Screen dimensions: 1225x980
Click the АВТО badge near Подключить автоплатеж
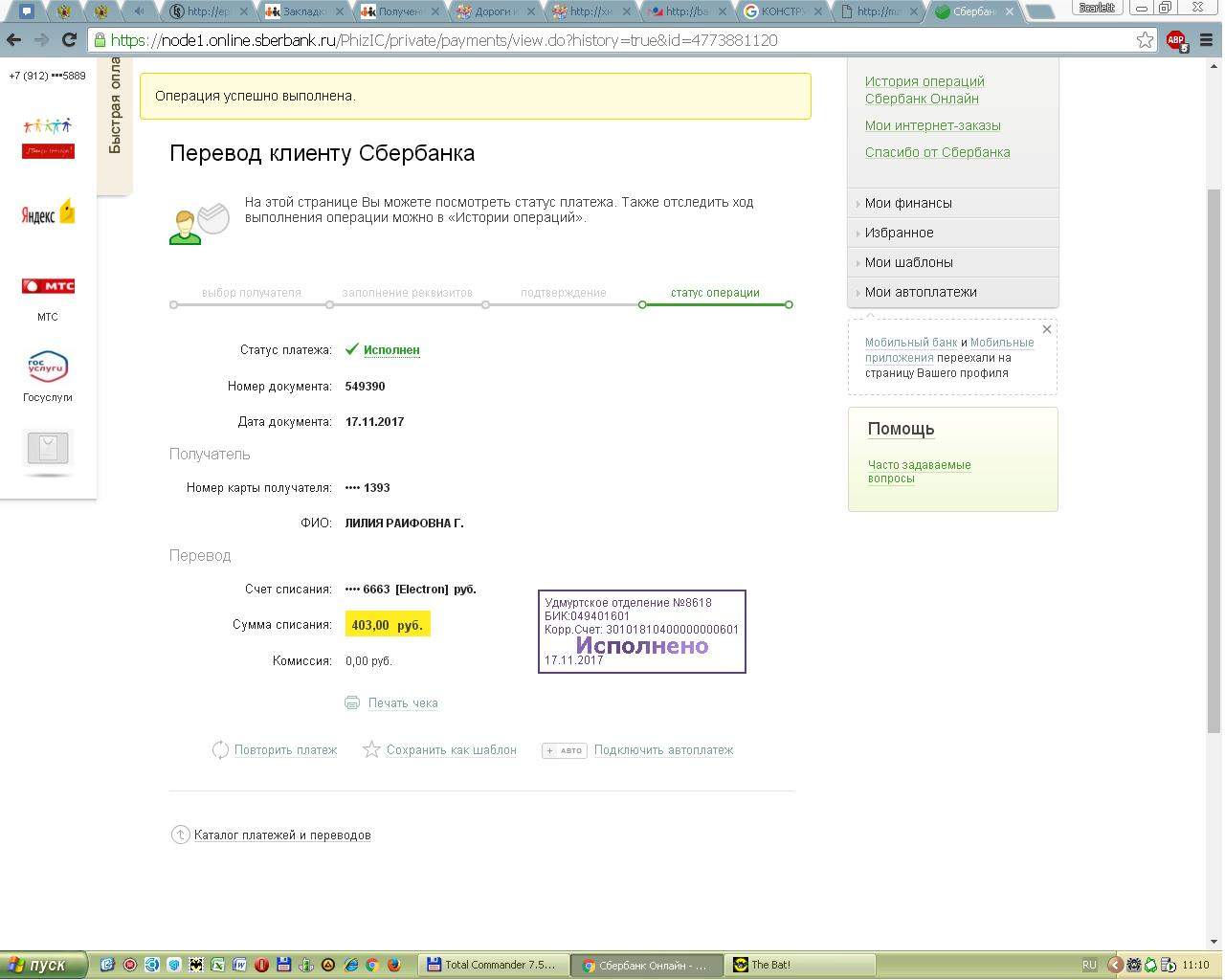click(564, 750)
